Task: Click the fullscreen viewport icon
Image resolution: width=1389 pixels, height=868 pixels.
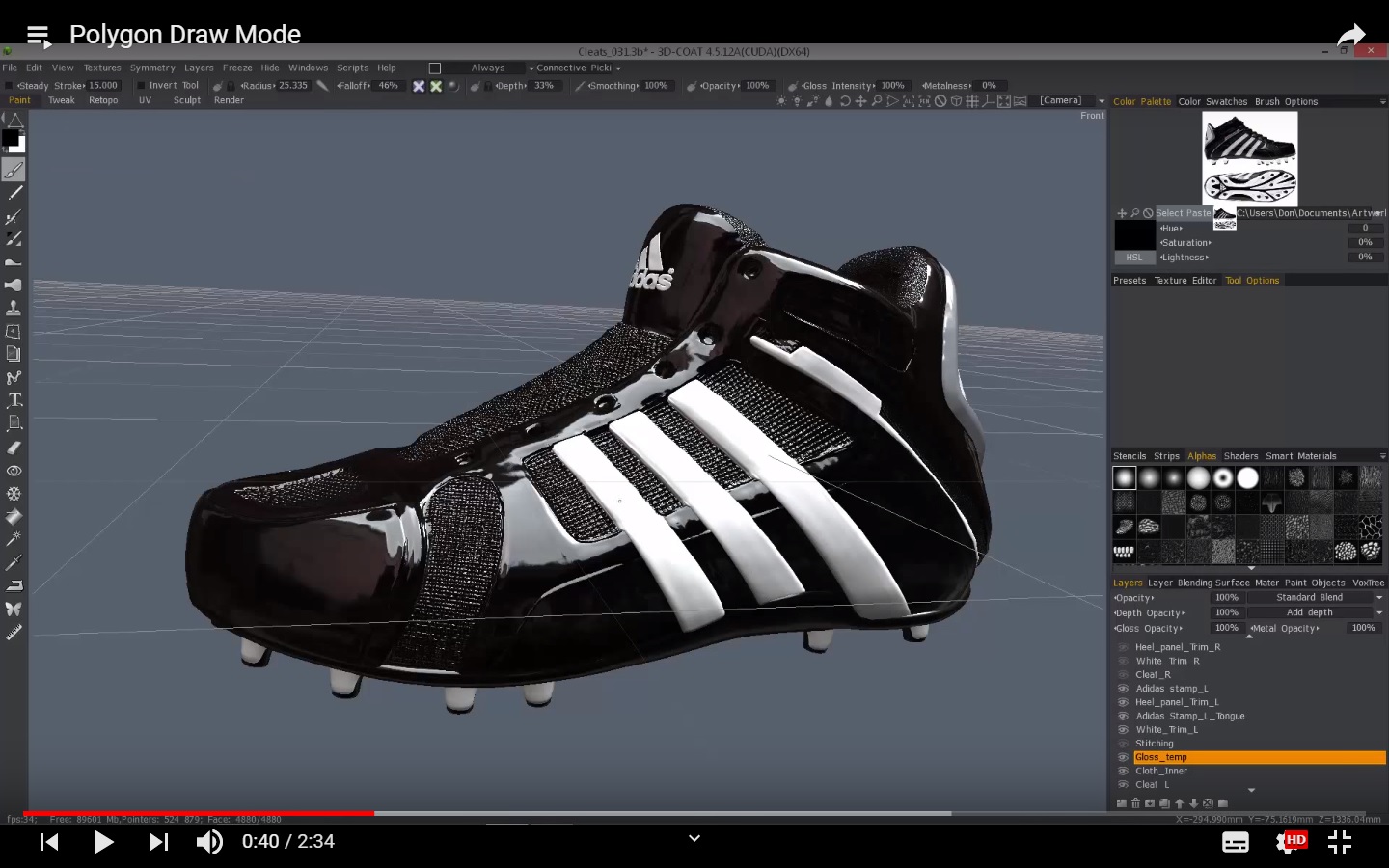Action: click(x=1004, y=101)
